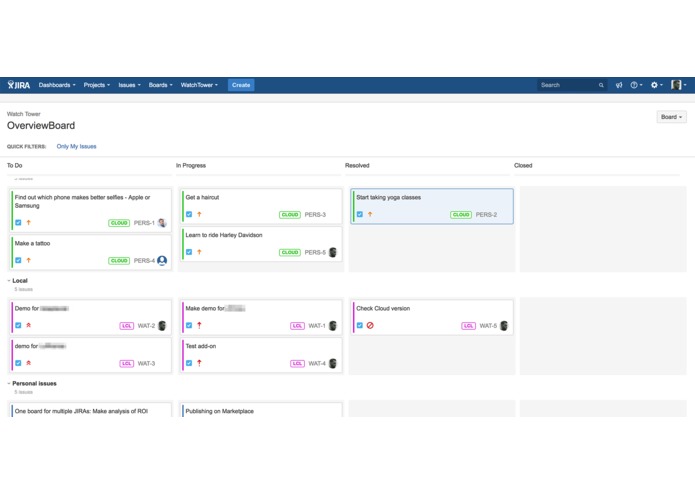Click the WAT-5 issue key
This screenshot has width=695, height=494.
[x=488, y=326]
